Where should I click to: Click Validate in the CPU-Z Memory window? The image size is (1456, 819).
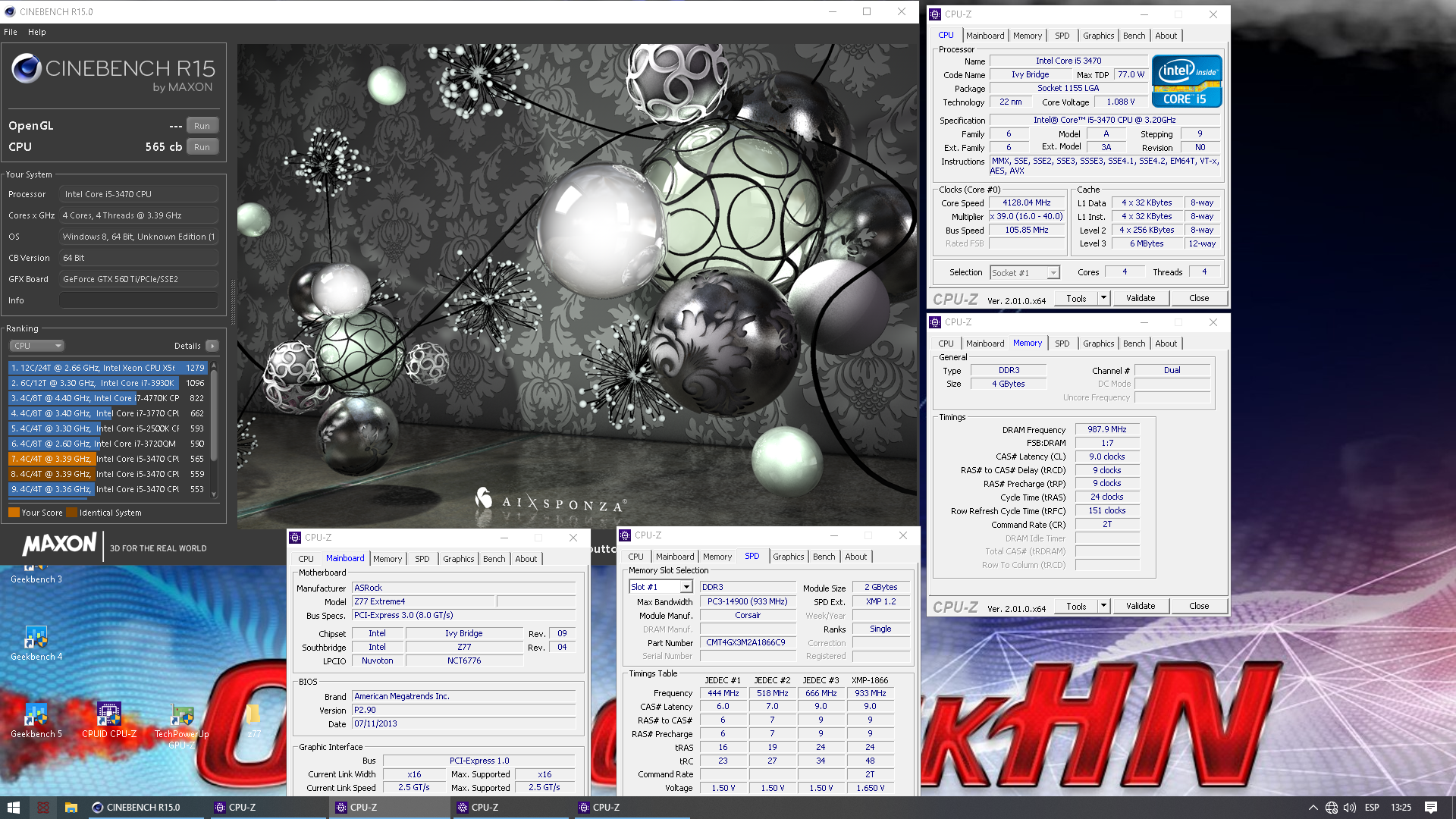click(x=1141, y=606)
